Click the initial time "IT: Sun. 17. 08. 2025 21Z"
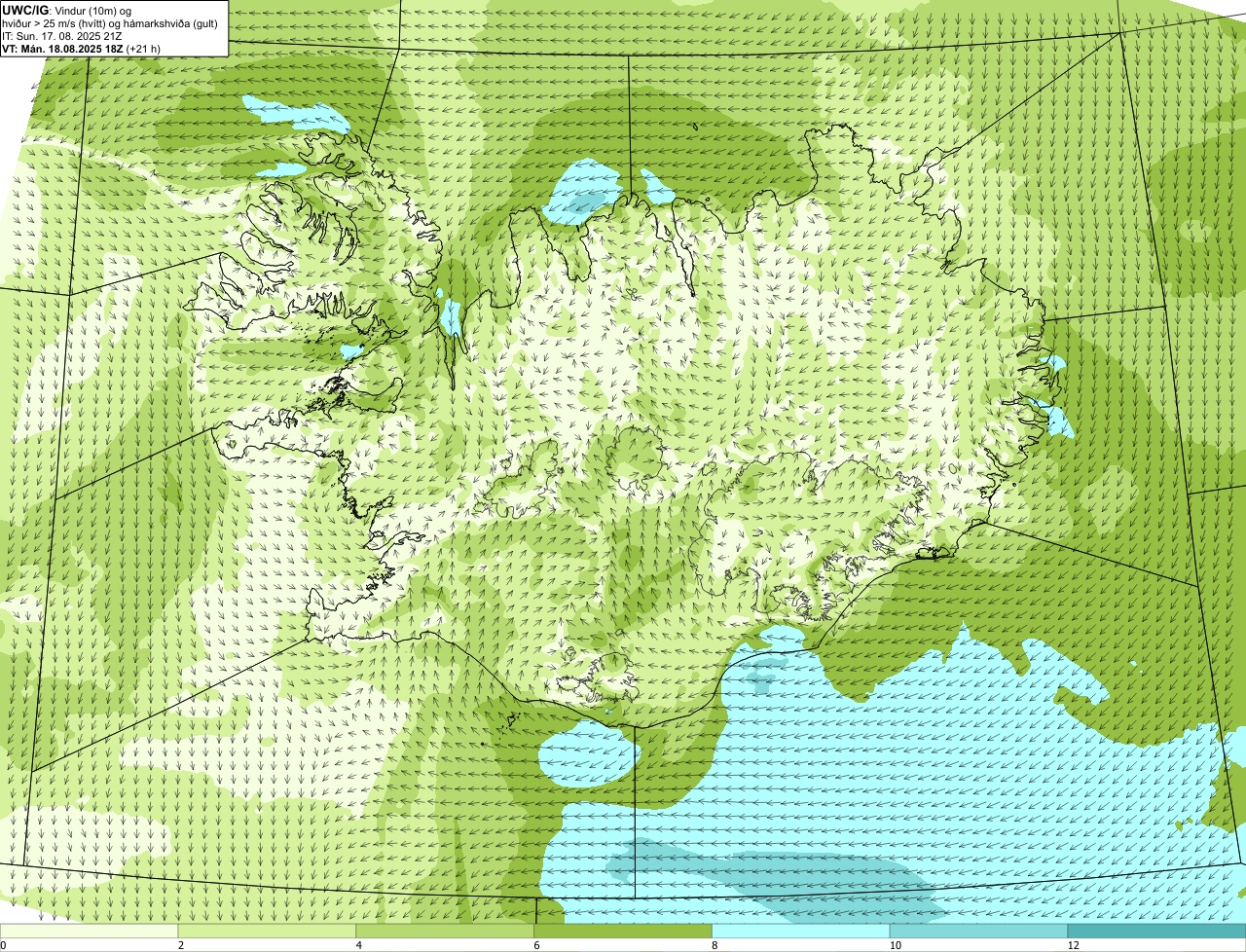This screenshot has height=952, width=1246. click(x=62, y=35)
